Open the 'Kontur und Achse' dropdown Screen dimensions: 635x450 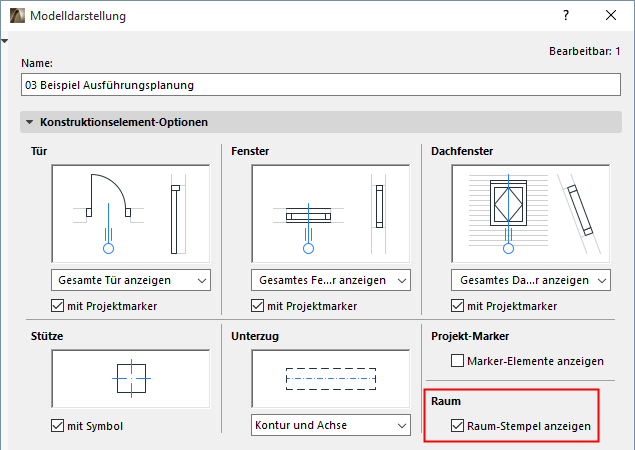click(331, 427)
